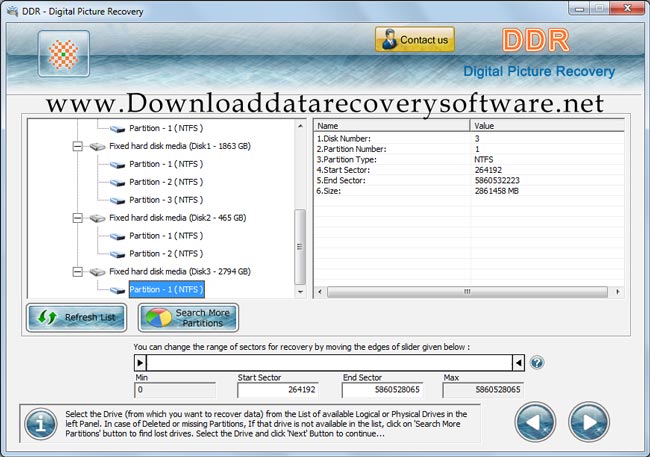Click the details table right scroll arrow

pos(618,292)
